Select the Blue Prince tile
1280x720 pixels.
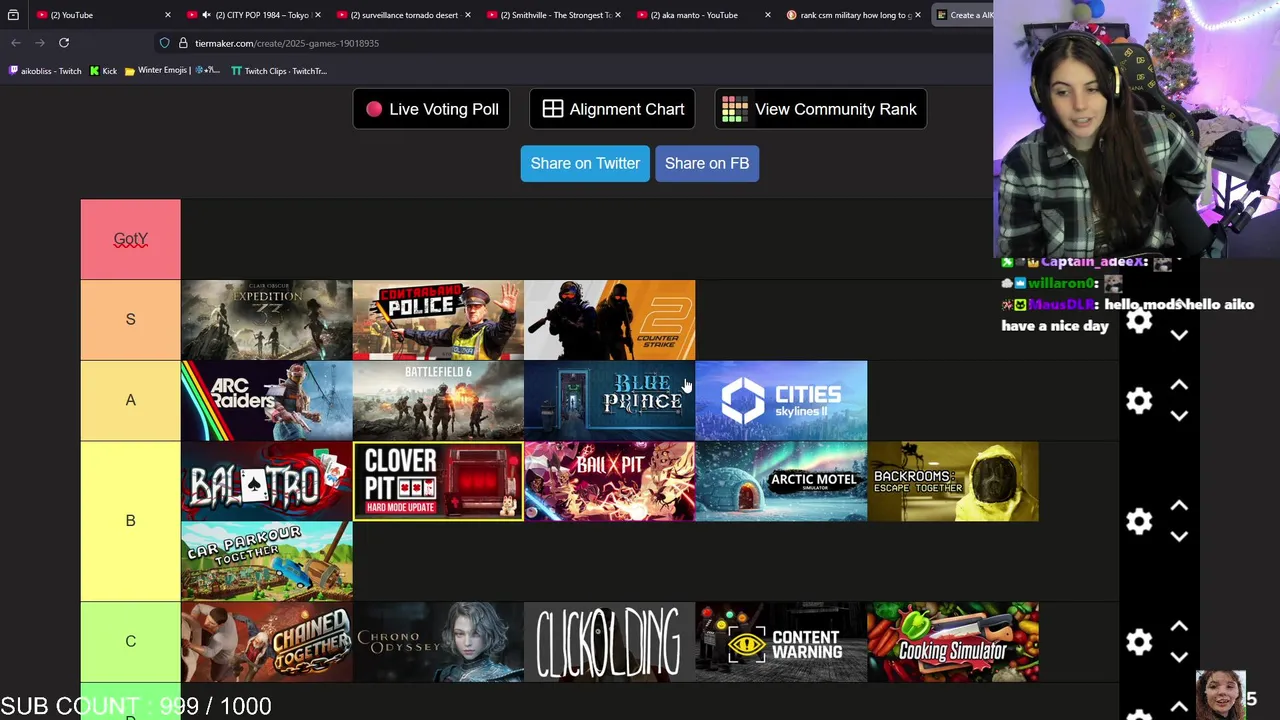tap(610, 401)
